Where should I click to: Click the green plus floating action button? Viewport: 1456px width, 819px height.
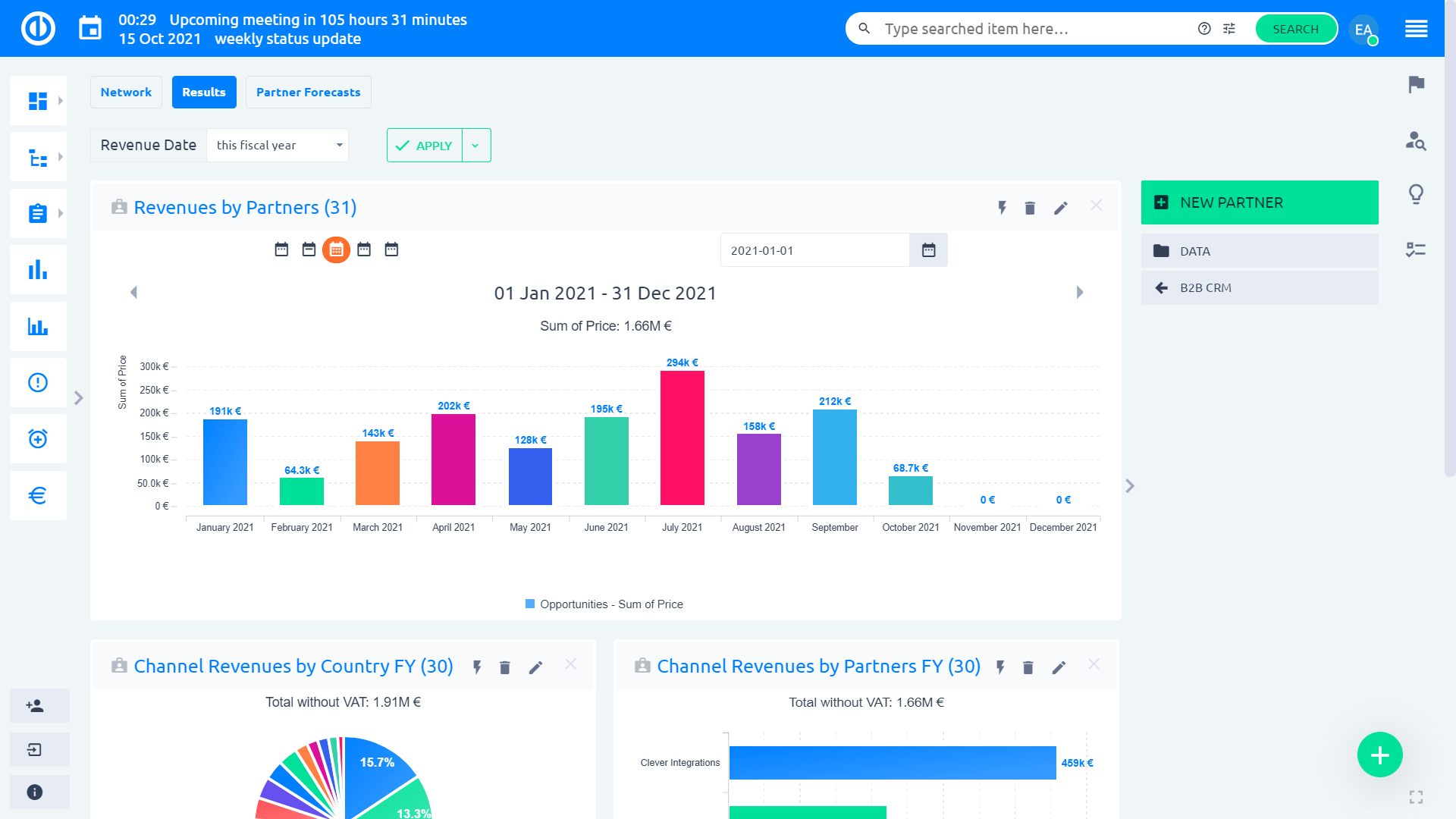tap(1379, 755)
